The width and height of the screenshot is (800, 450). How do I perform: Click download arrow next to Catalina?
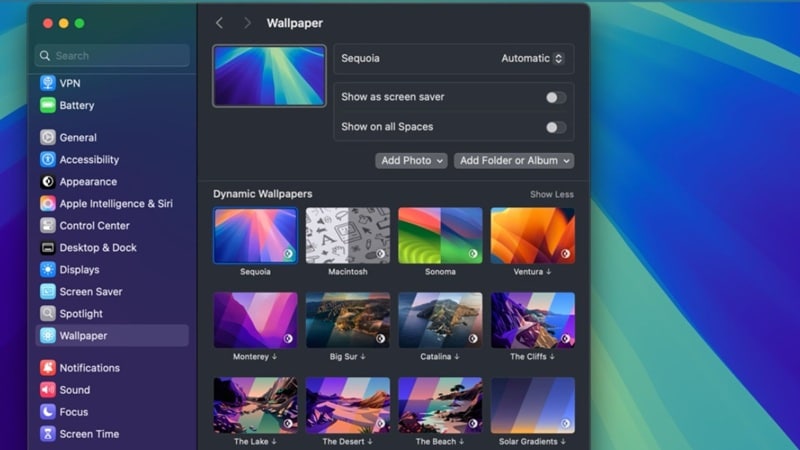457,357
